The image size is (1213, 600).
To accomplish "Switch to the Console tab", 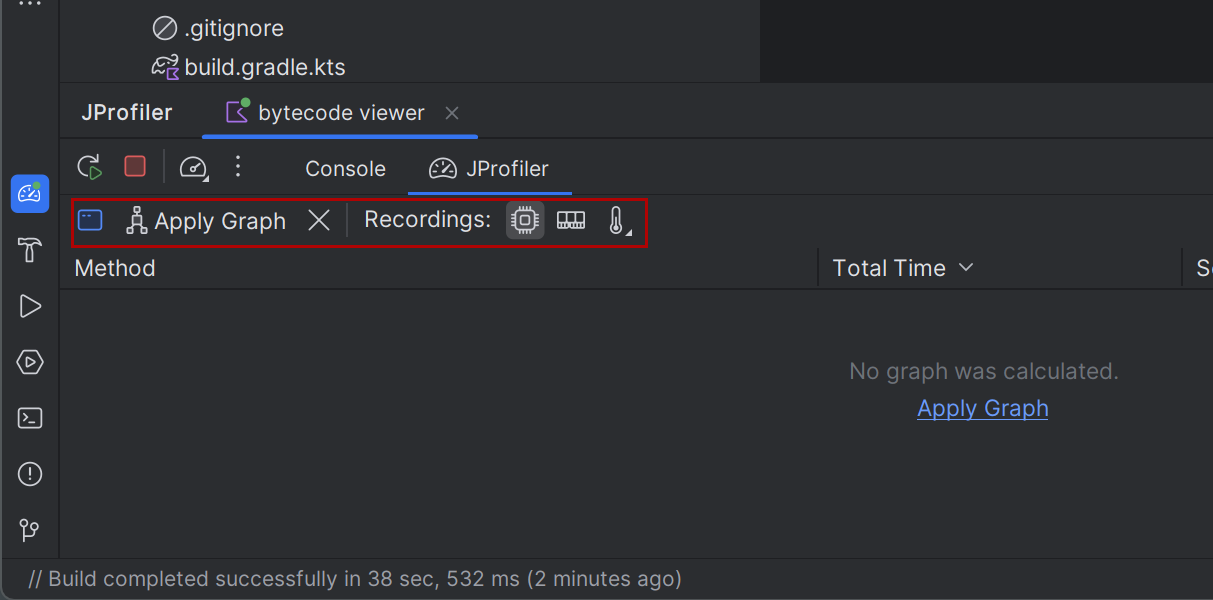I will click(x=345, y=169).
